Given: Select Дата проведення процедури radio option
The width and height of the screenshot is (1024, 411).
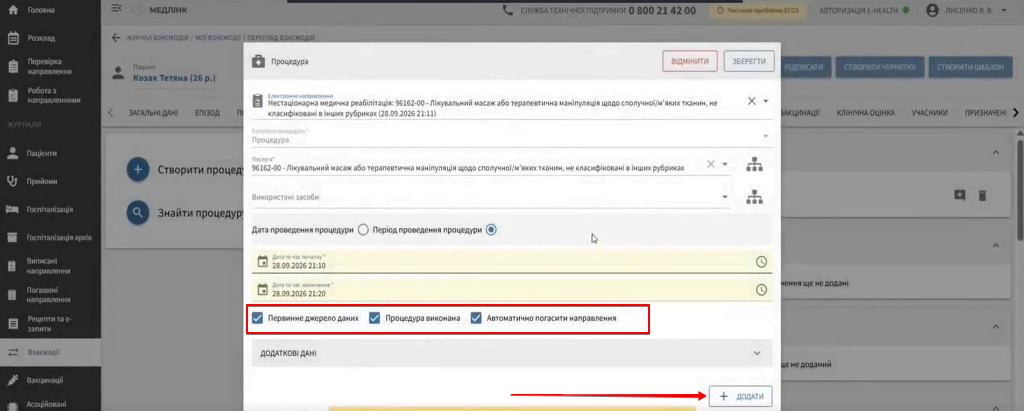Looking at the screenshot, I should (364, 230).
